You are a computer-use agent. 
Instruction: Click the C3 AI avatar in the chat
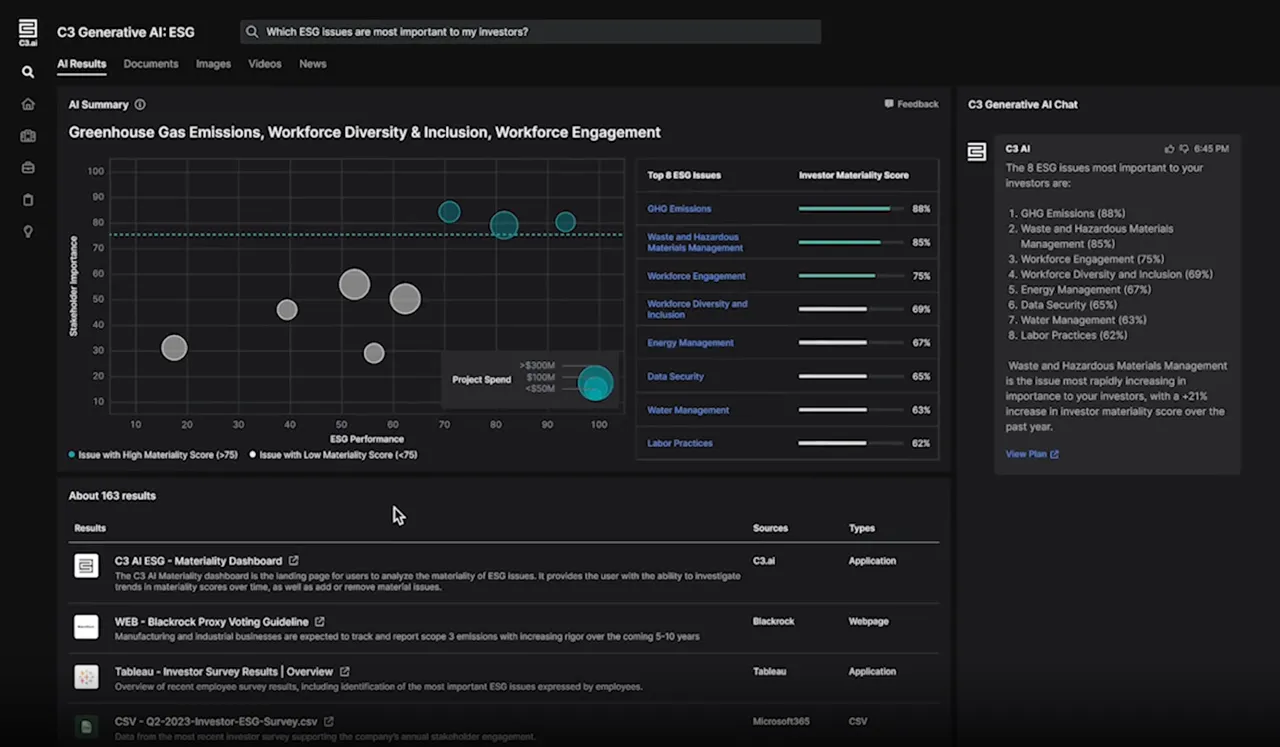(x=977, y=151)
